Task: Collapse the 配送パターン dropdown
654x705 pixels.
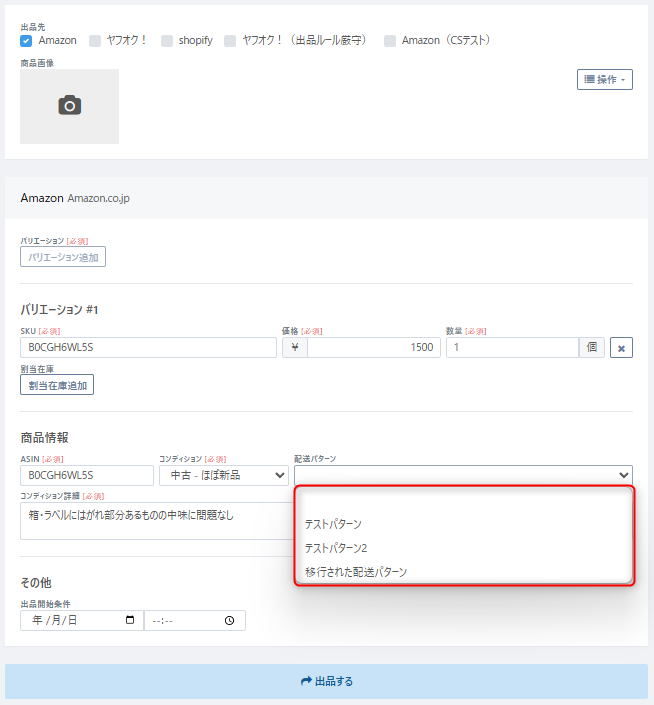Action: tap(463, 475)
